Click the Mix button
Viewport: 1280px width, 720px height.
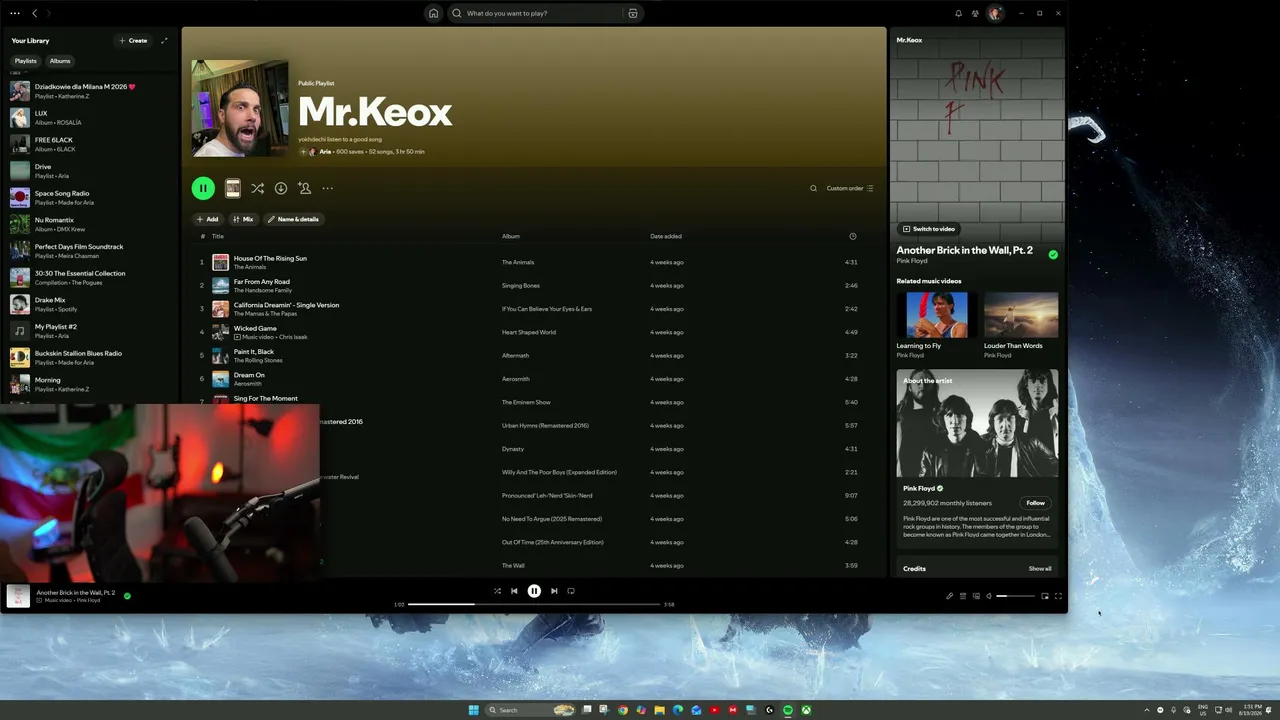point(243,219)
